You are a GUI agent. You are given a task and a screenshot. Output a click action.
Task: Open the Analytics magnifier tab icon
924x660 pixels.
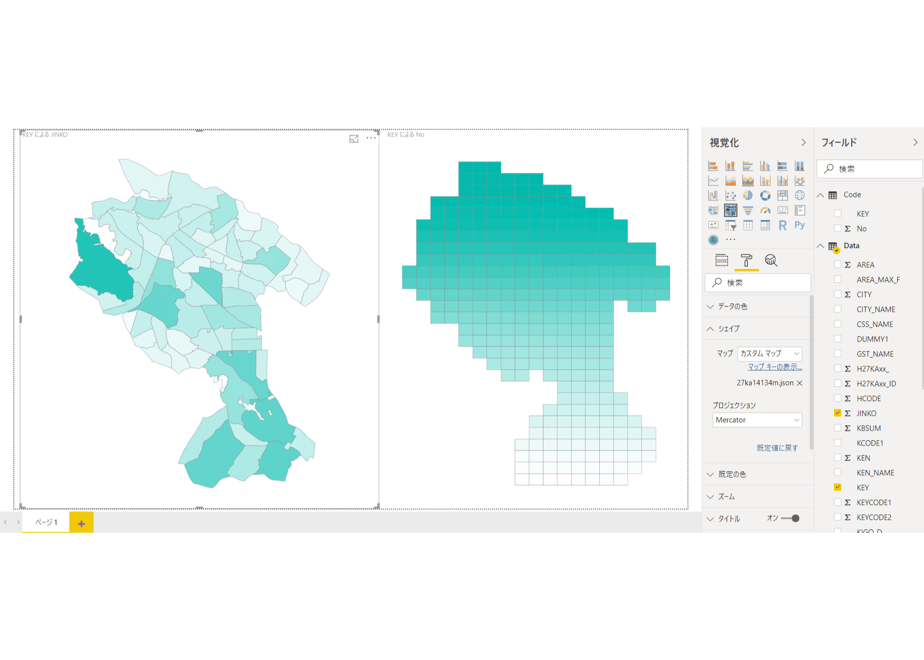(771, 260)
